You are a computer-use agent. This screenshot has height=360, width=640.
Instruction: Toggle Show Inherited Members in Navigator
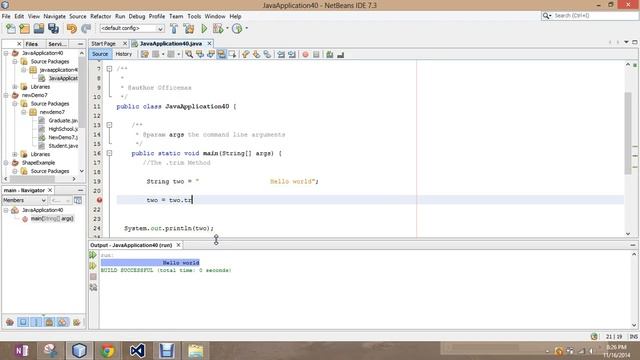[10, 322]
